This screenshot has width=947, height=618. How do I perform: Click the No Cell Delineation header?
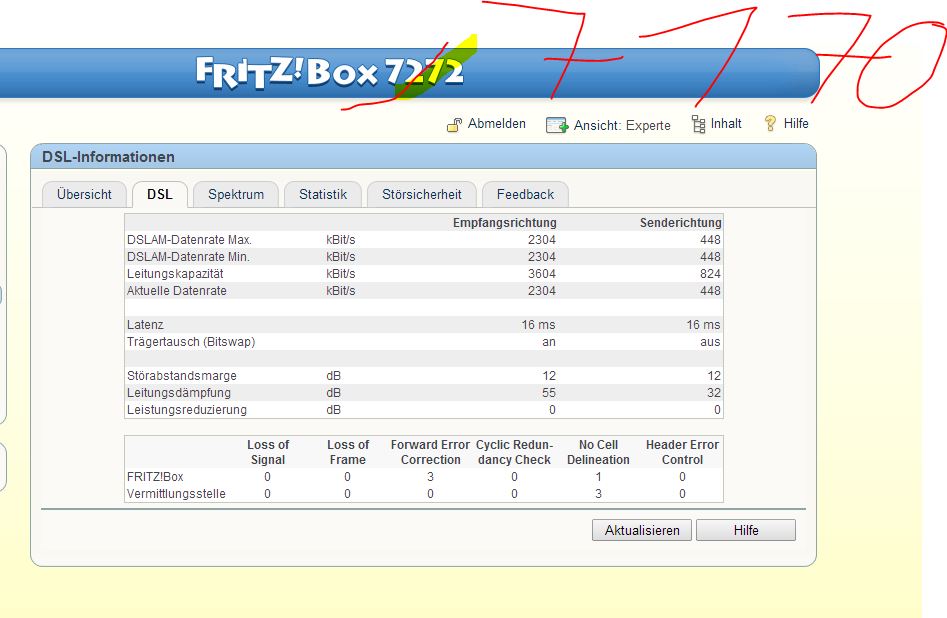[x=598, y=452]
